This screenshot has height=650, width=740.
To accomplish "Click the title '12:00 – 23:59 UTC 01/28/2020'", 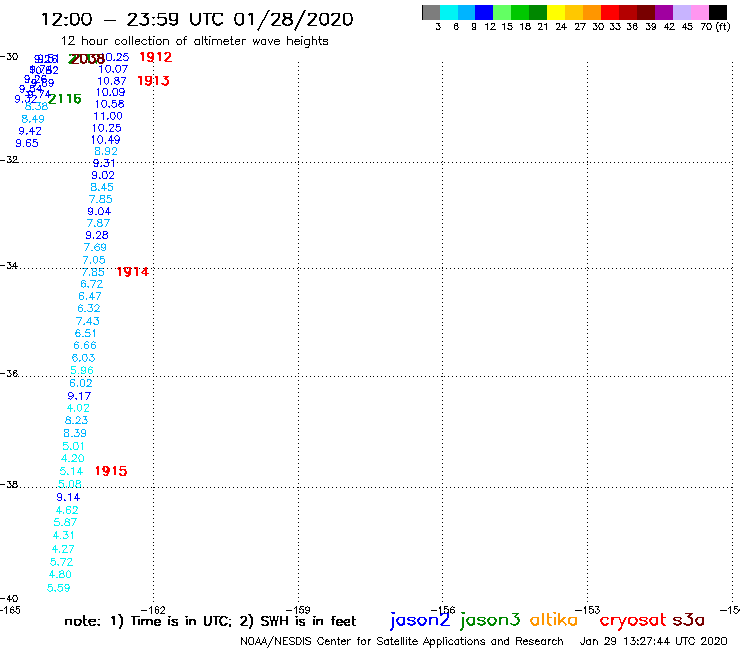I will [x=197, y=19].
